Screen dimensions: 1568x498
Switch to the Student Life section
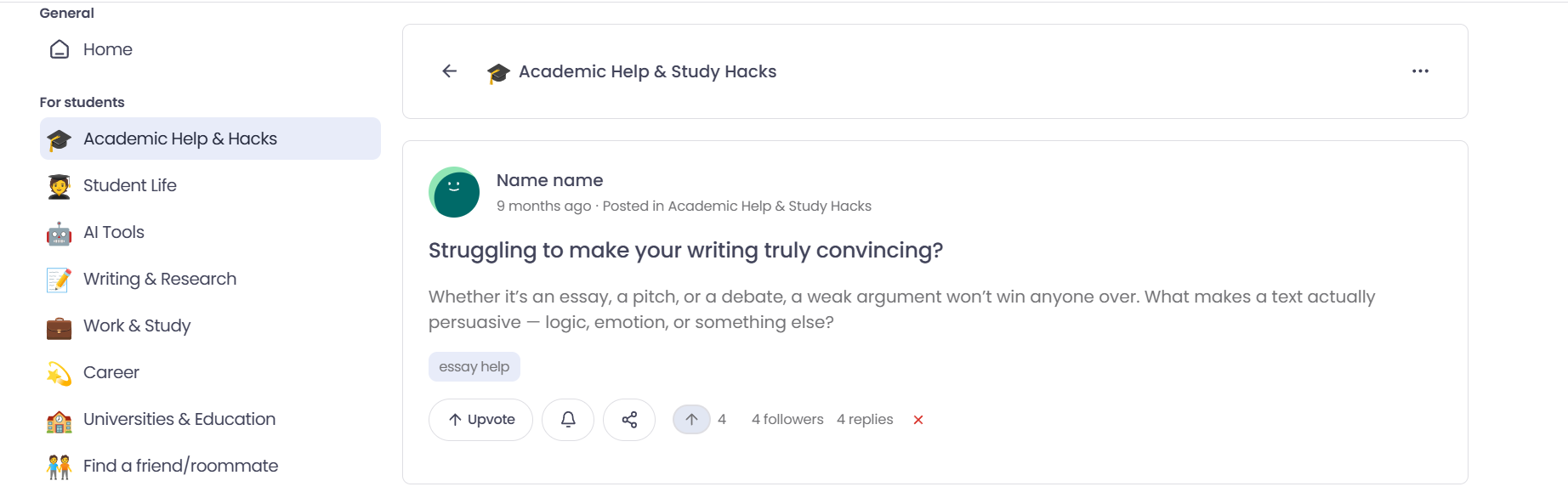click(129, 184)
